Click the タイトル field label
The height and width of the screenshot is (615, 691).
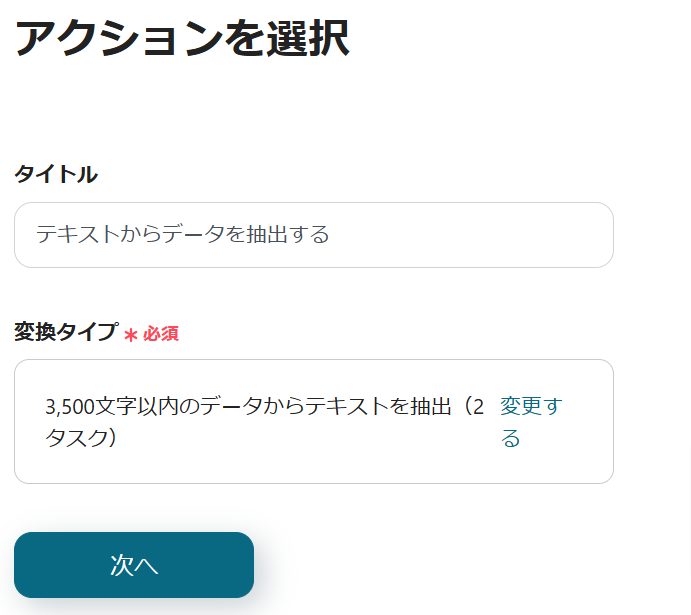(x=56, y=174)
